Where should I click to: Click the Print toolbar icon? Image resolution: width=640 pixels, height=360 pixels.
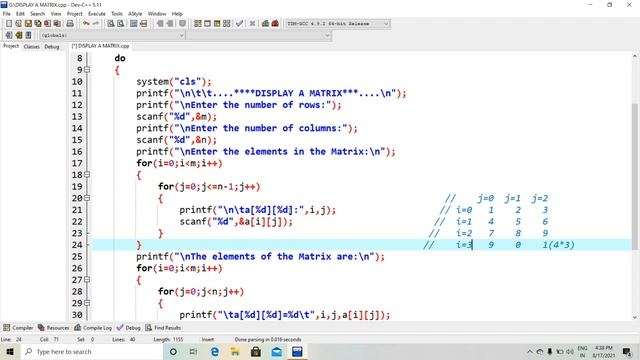point(70,24)
